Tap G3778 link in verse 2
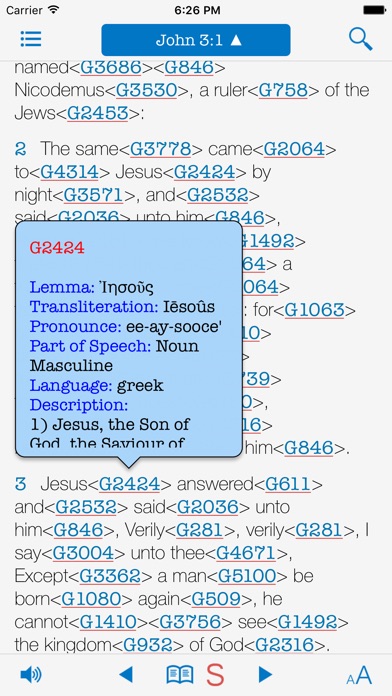Screen dimensions: 392x696 tap(161, 149)
